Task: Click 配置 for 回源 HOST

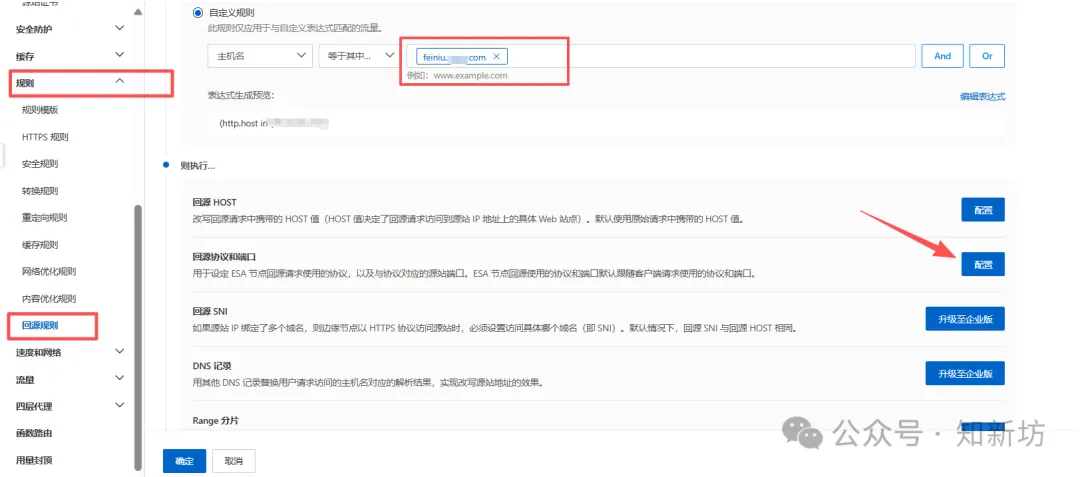Action: point(982,210)
